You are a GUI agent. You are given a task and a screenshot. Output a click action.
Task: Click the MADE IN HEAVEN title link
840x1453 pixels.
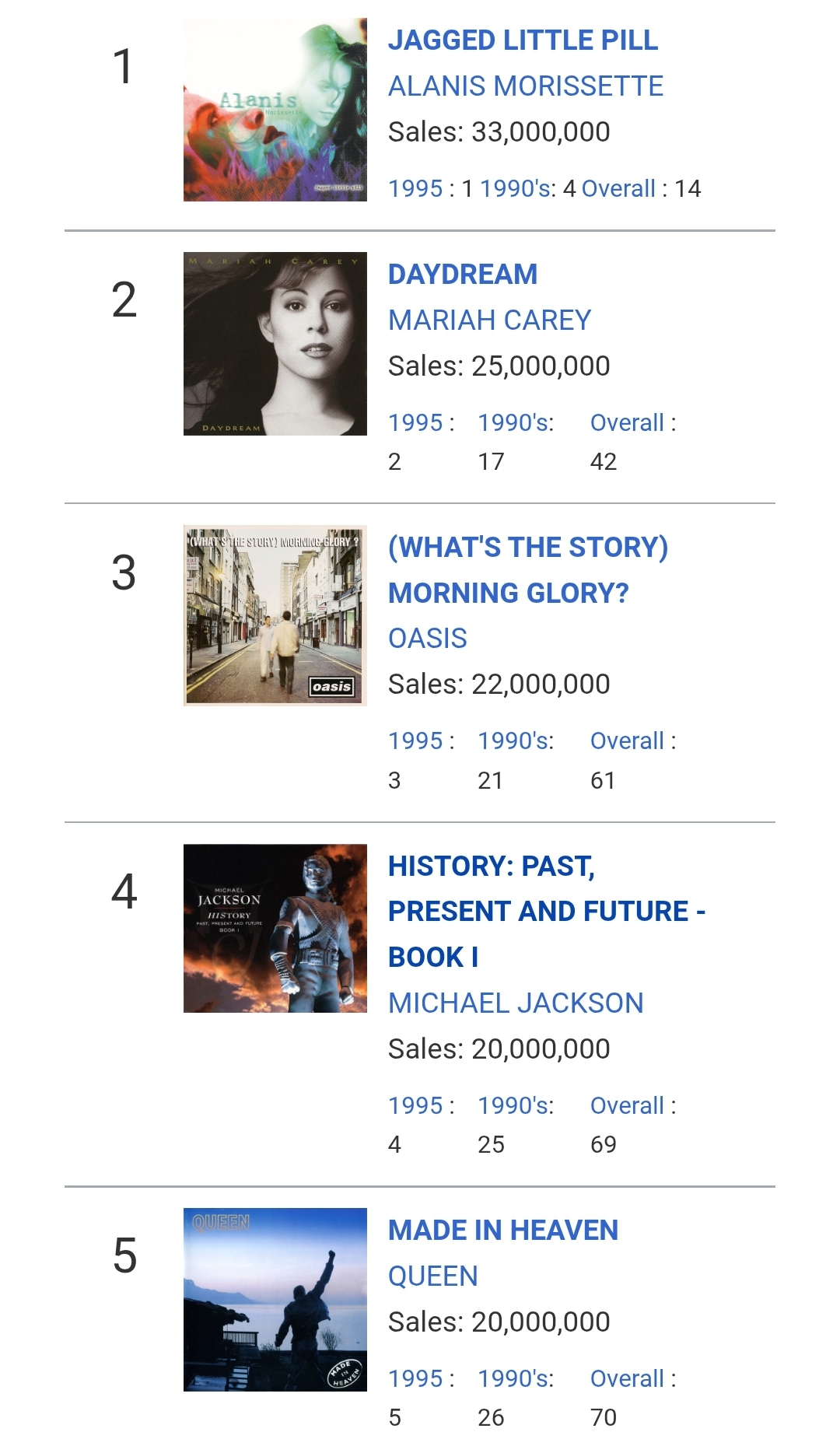(x=502, y=1231)
